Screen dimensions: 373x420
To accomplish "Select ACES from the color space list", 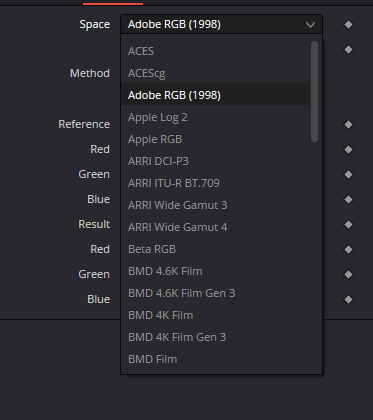I will [215, 51].
